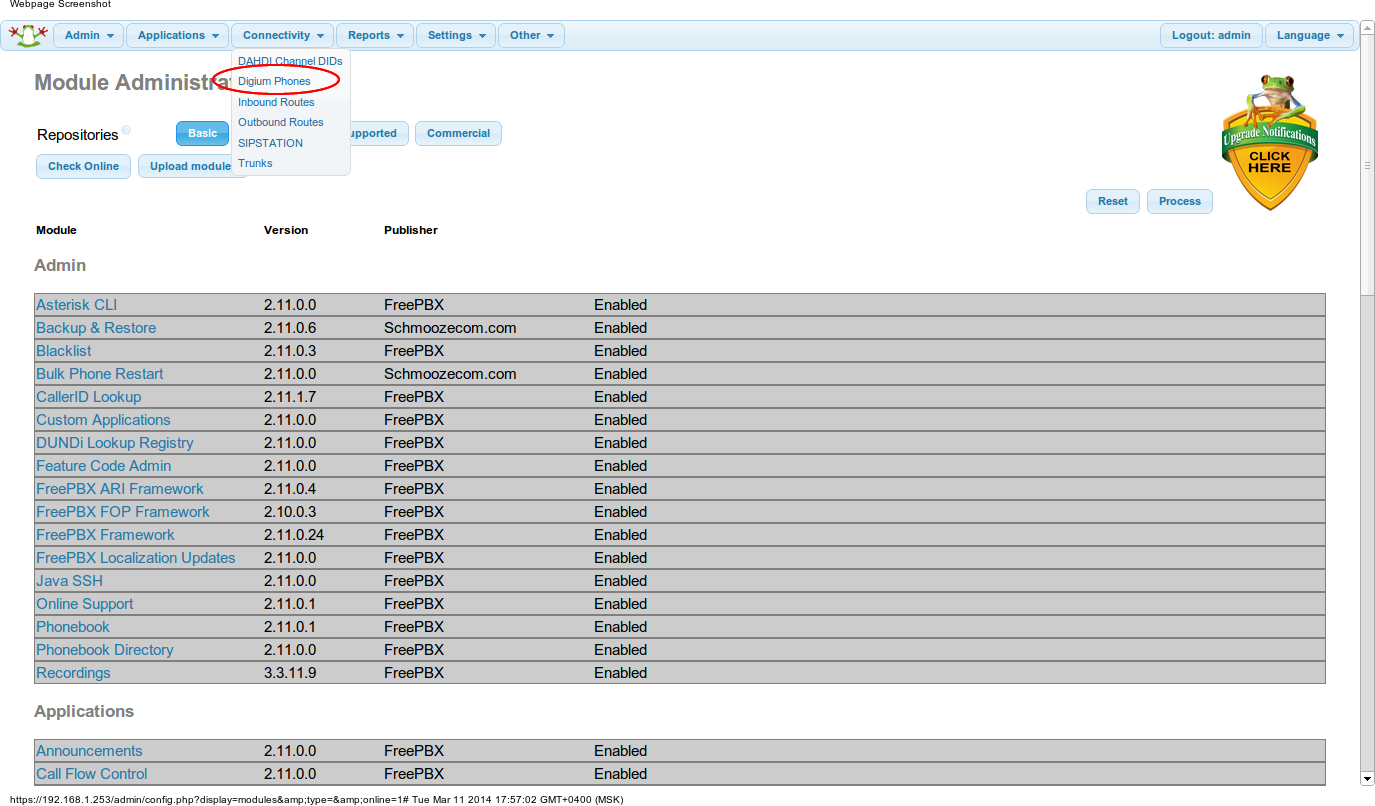Open the FreePBX FOP Framework module
The width and height of the screenshot is (1375, 806).
[x=123, y=512]
